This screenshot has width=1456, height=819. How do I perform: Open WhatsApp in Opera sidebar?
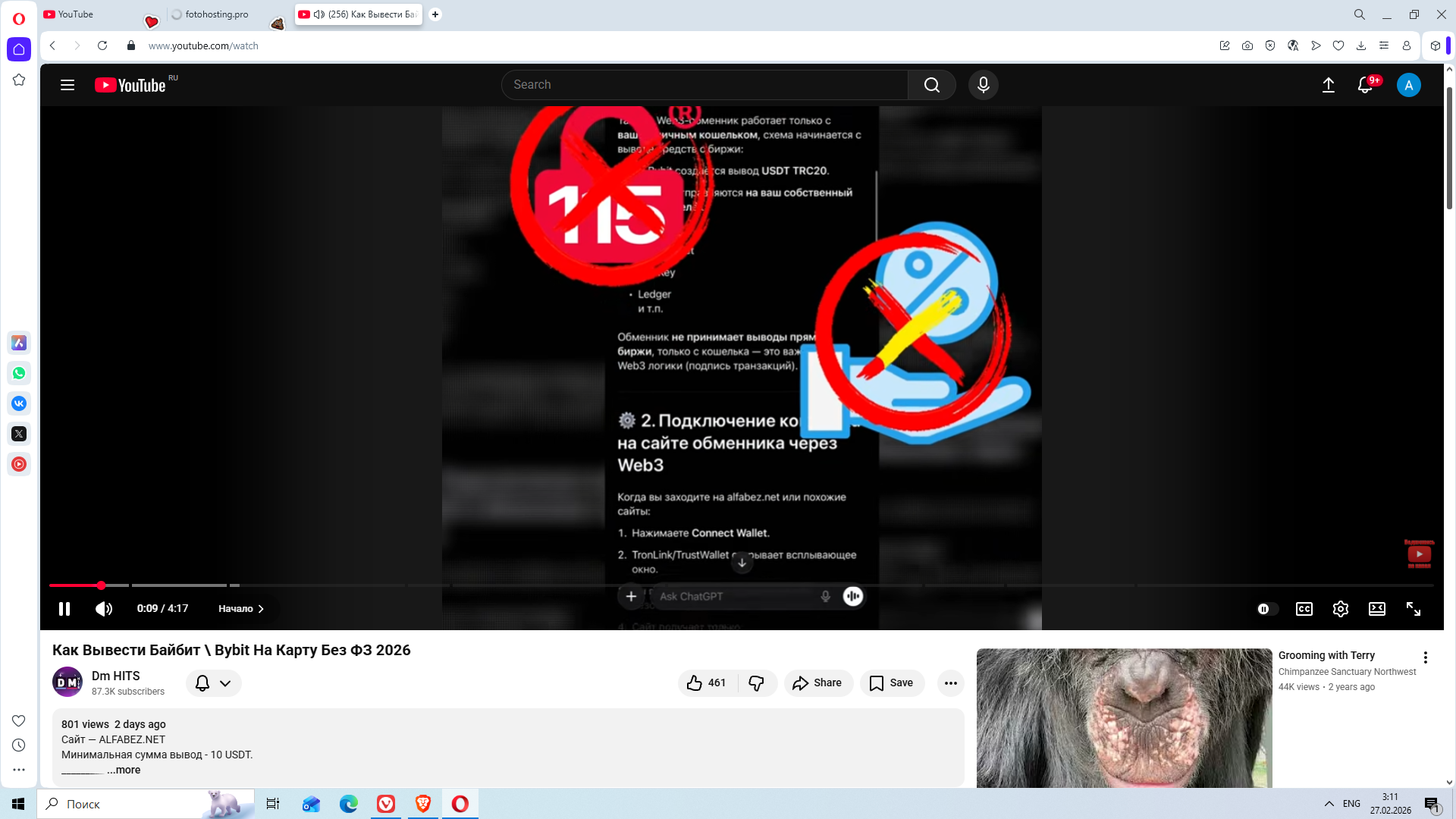[x=19, y=373]
